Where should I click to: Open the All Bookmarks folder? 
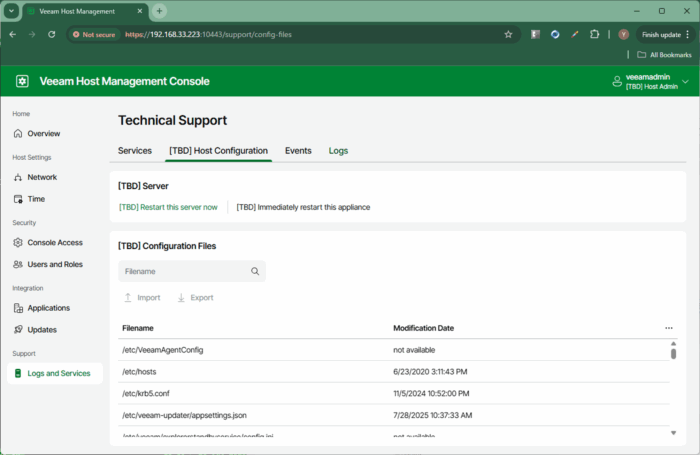[664, 55]
